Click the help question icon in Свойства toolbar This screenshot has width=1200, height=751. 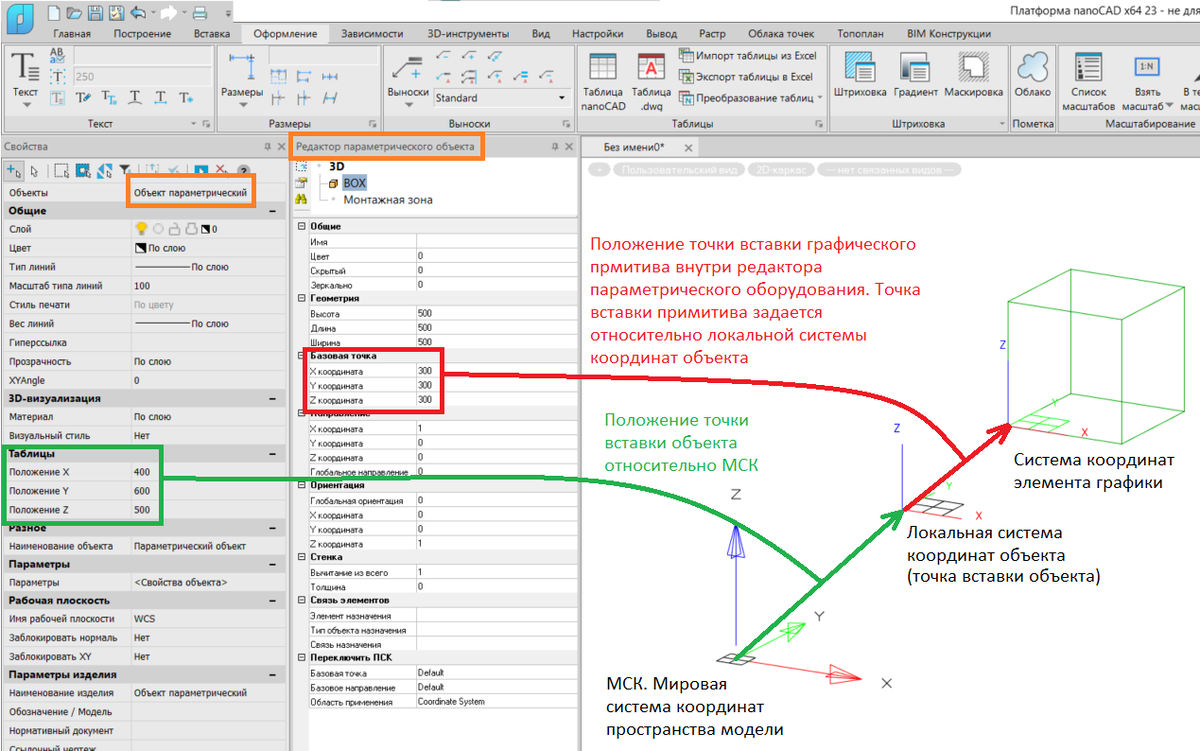pyautogui.click(x=243, y=170)
